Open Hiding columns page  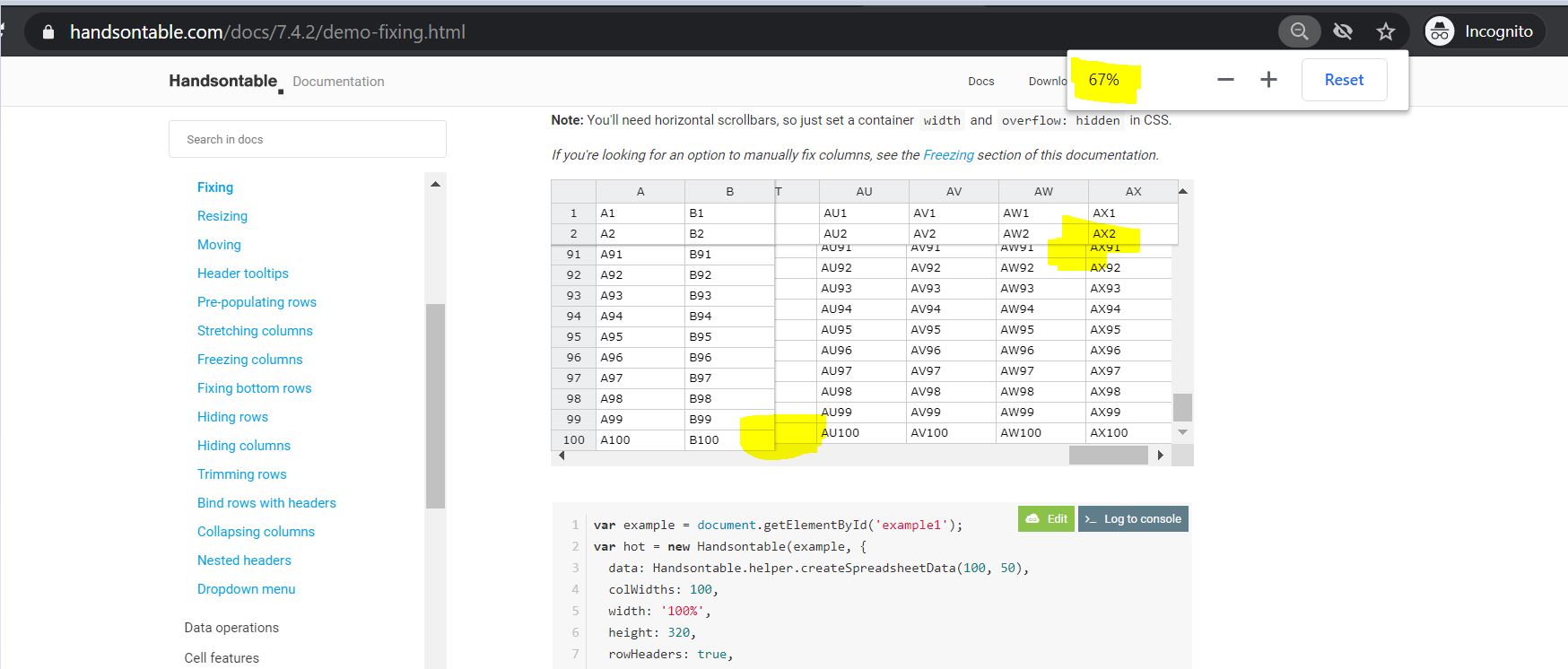[244, 446]
